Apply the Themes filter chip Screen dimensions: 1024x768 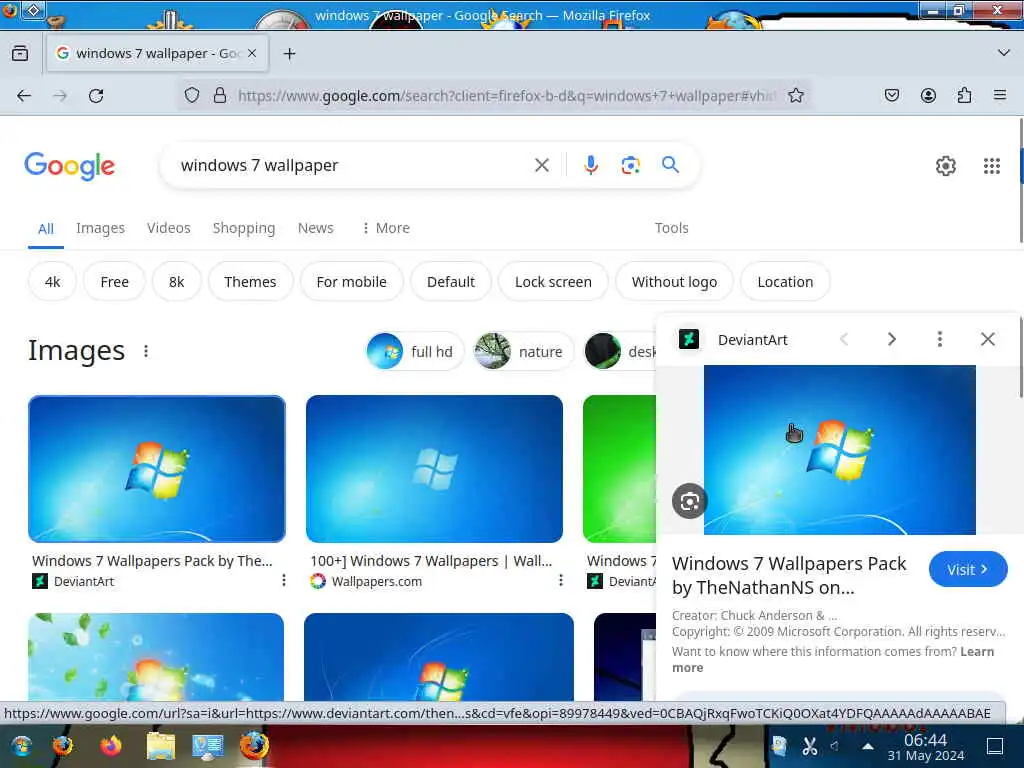tap(250, 281)
